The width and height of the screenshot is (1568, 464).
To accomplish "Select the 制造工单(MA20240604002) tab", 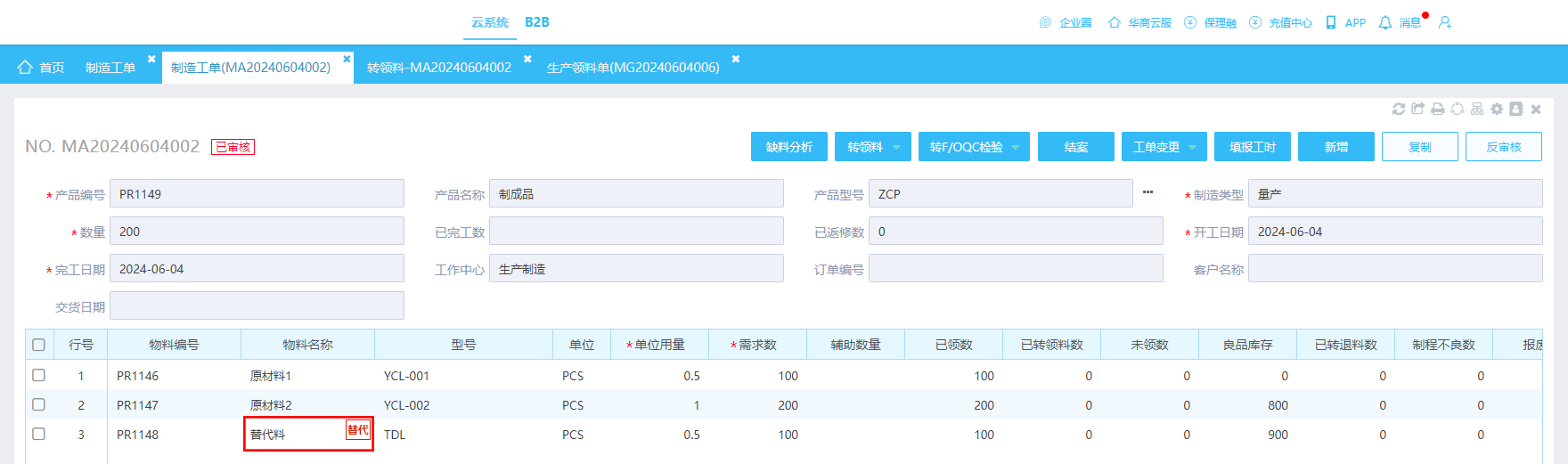I will [250, 67].
